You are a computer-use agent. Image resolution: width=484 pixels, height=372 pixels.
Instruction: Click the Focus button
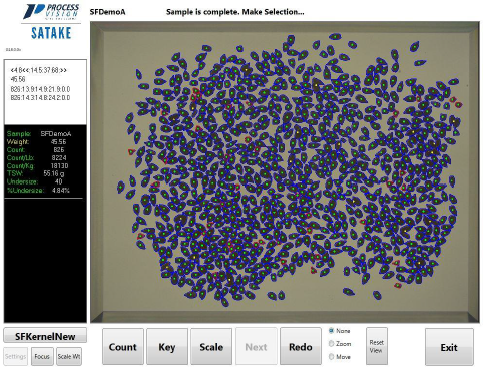point(42,357)
